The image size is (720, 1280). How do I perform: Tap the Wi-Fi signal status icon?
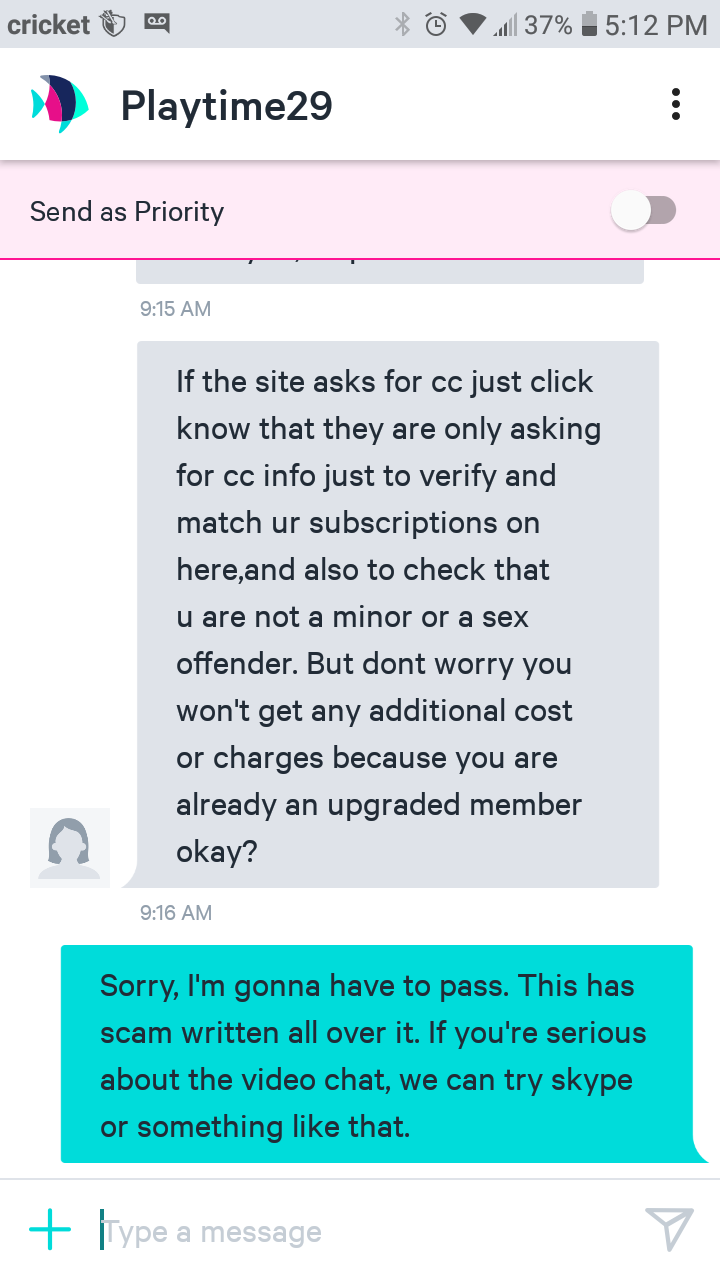point(473,25)
